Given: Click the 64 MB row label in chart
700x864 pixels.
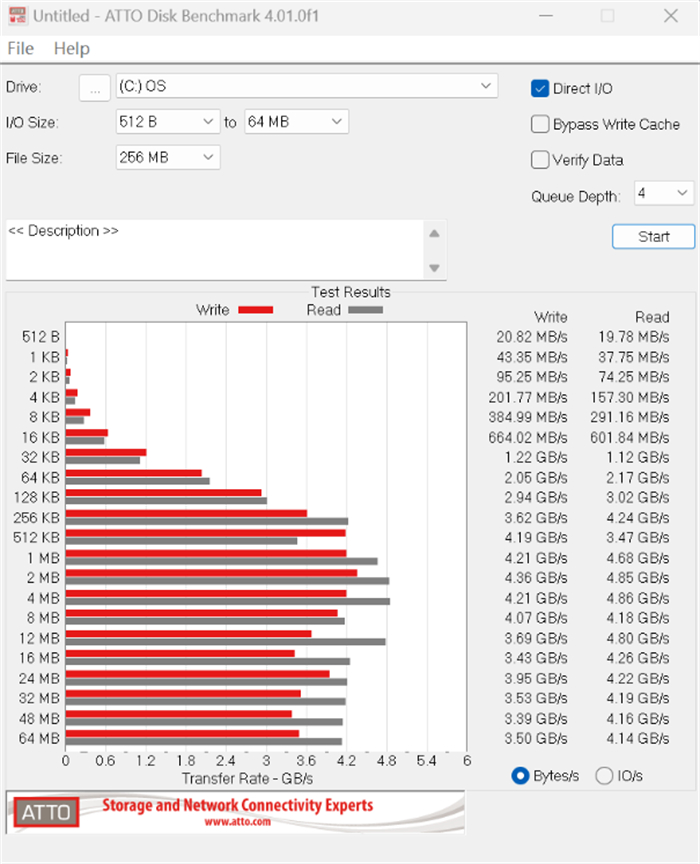Looking at the screenshot, I should tap(39, 738).
